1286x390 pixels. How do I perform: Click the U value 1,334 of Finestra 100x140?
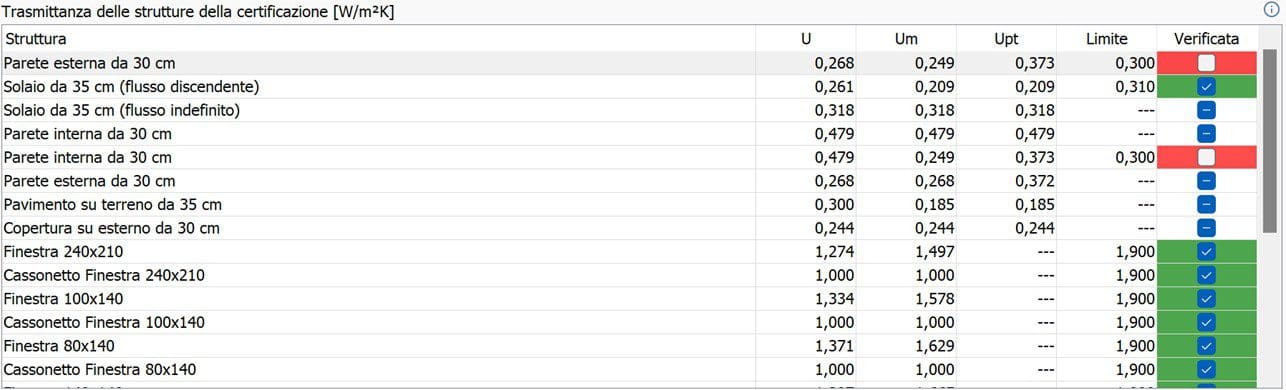coord(834,299)
